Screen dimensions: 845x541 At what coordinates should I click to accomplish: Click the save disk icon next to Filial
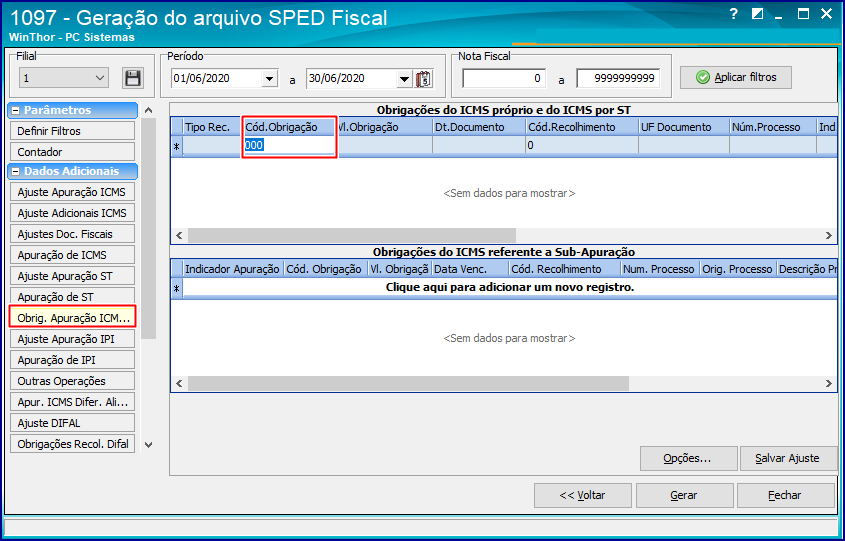132,78
